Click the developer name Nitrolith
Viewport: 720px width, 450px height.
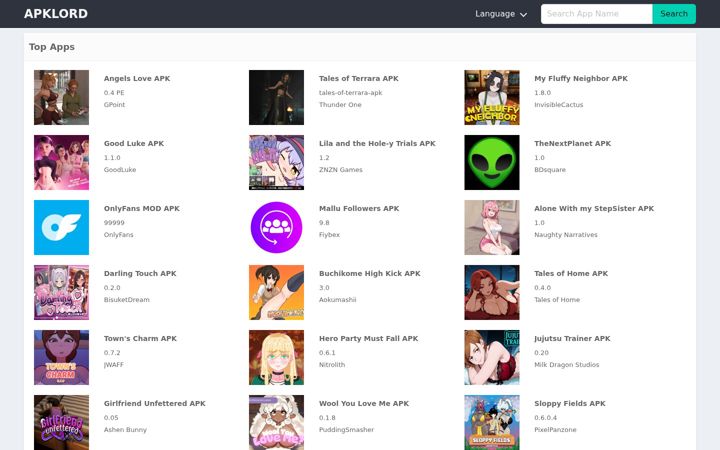click(332, 365)
